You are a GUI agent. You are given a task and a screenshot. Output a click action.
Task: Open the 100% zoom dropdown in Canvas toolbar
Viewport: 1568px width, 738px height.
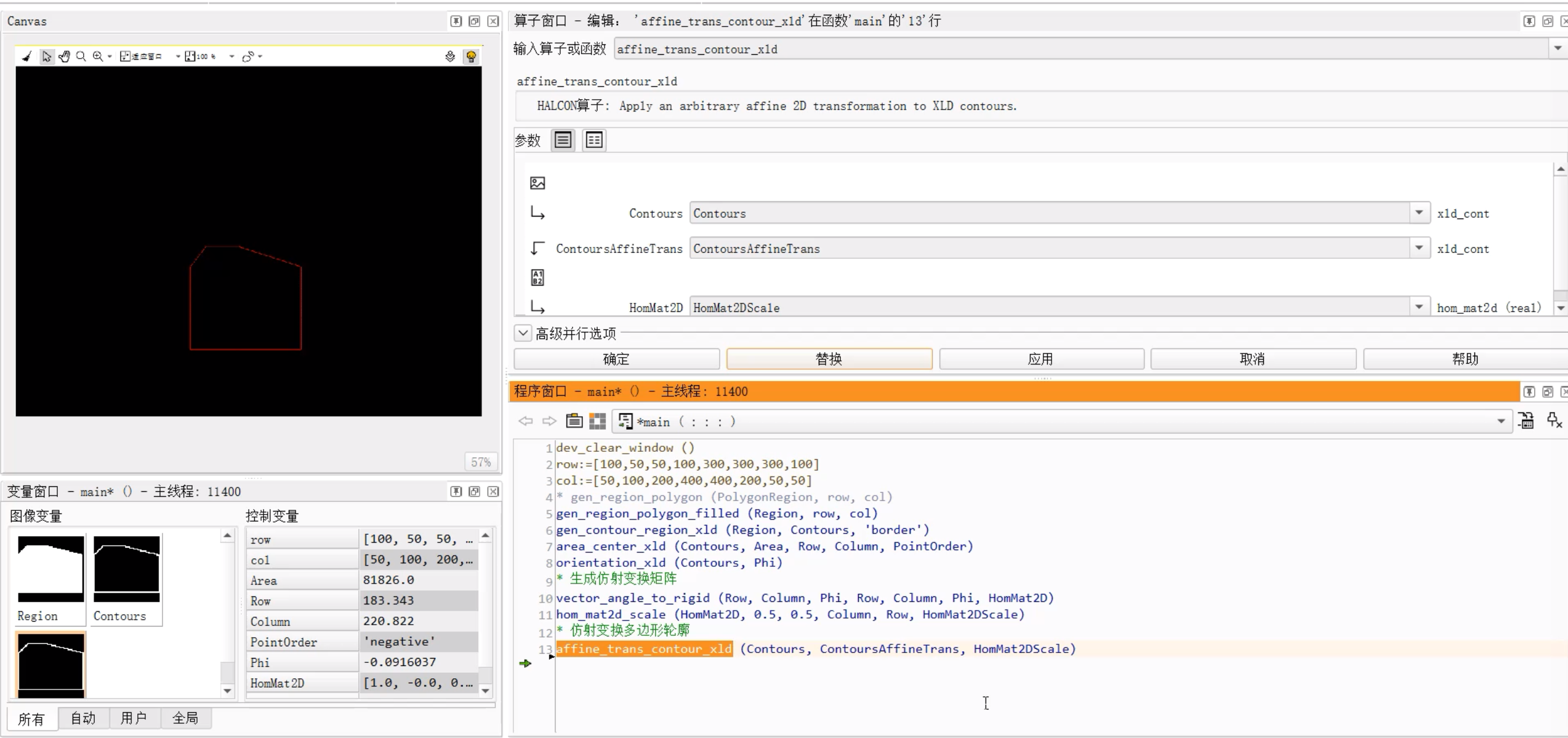231,56
